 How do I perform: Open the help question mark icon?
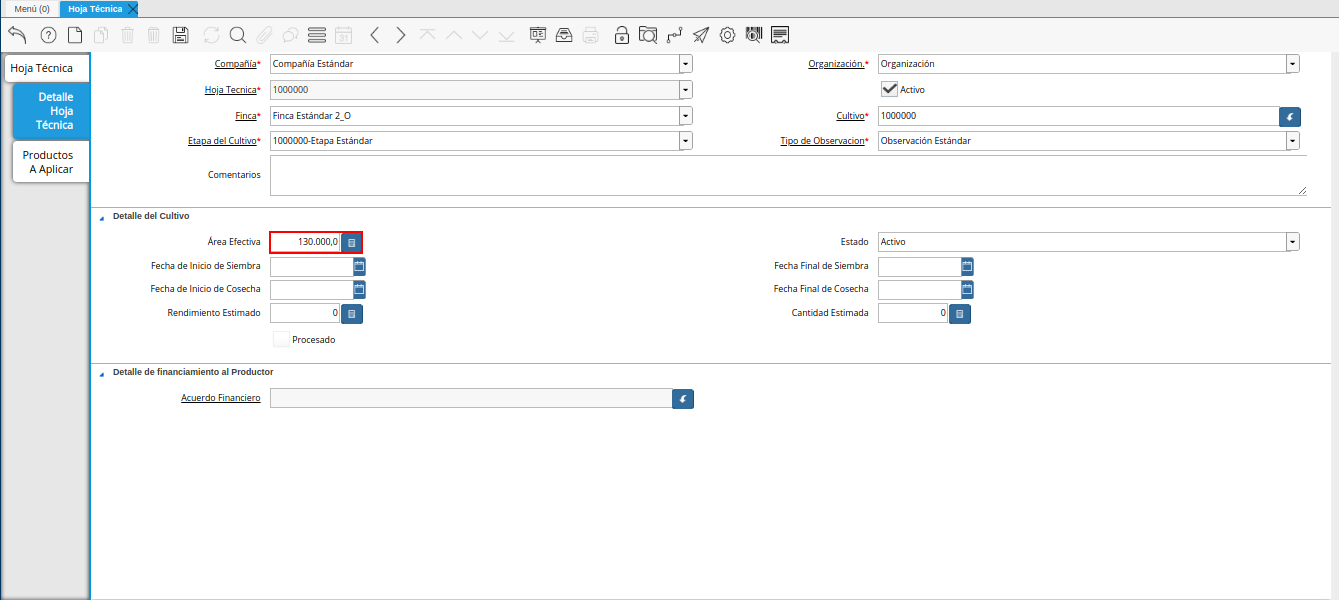click(48, 35)
